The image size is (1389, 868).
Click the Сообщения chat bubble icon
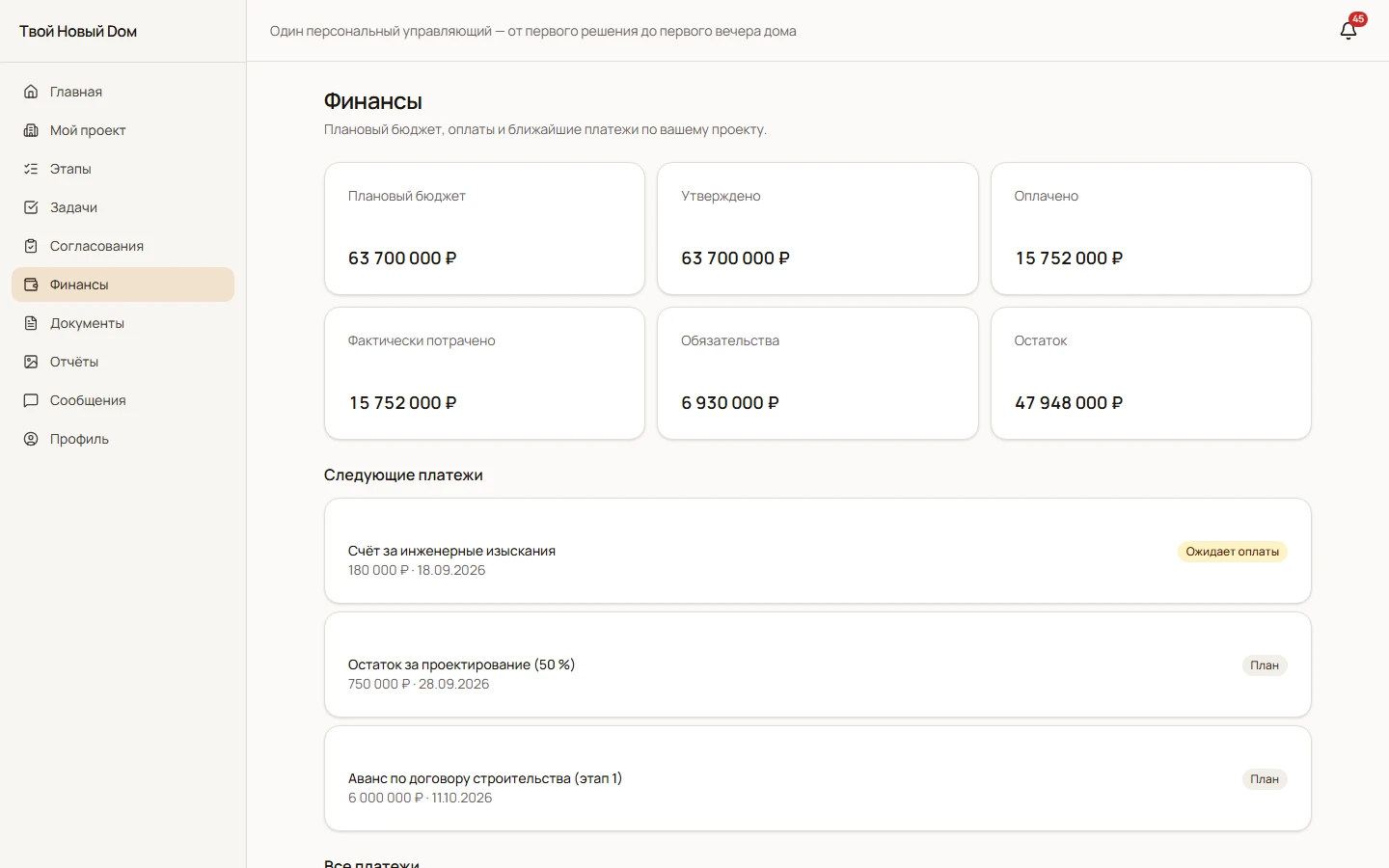31,400
